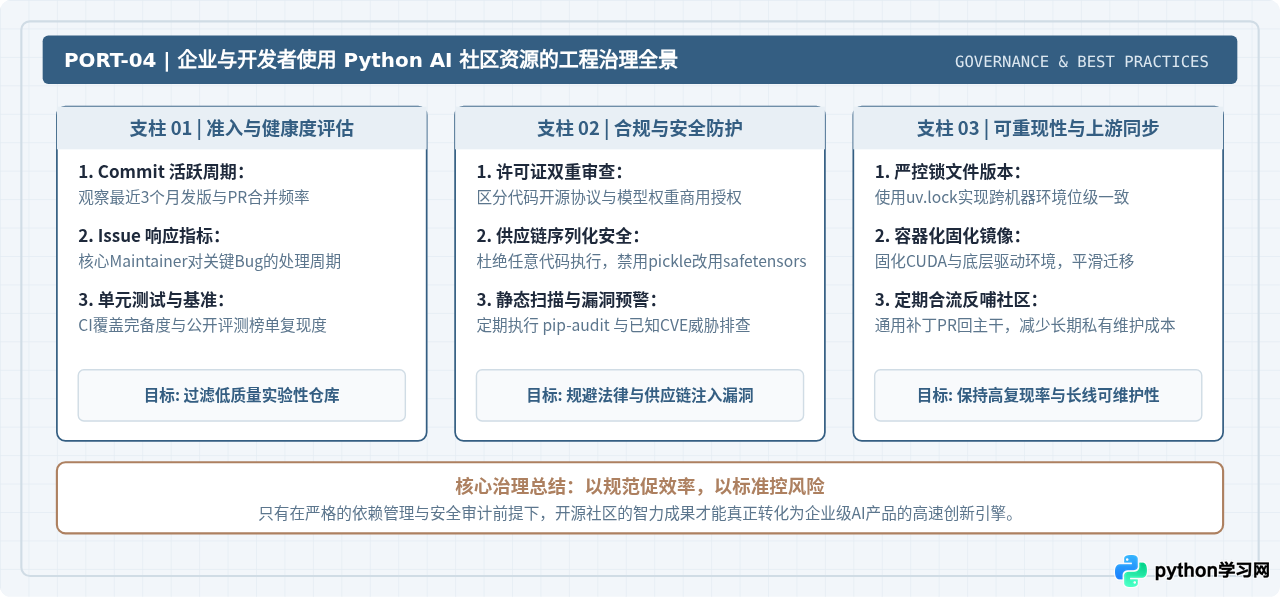Screen dimensions: 1280x598
Task: Click text '通用补丁PR回主干,减少长期私有维护成本'
Action: click(1025, 325)
